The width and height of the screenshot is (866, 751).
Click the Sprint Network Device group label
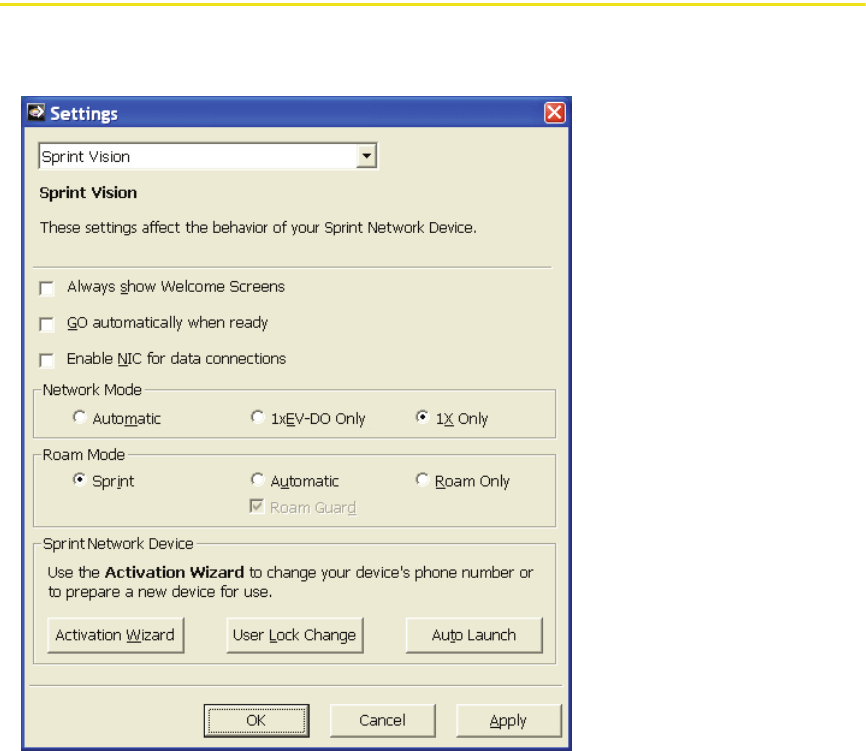[118, 544]
